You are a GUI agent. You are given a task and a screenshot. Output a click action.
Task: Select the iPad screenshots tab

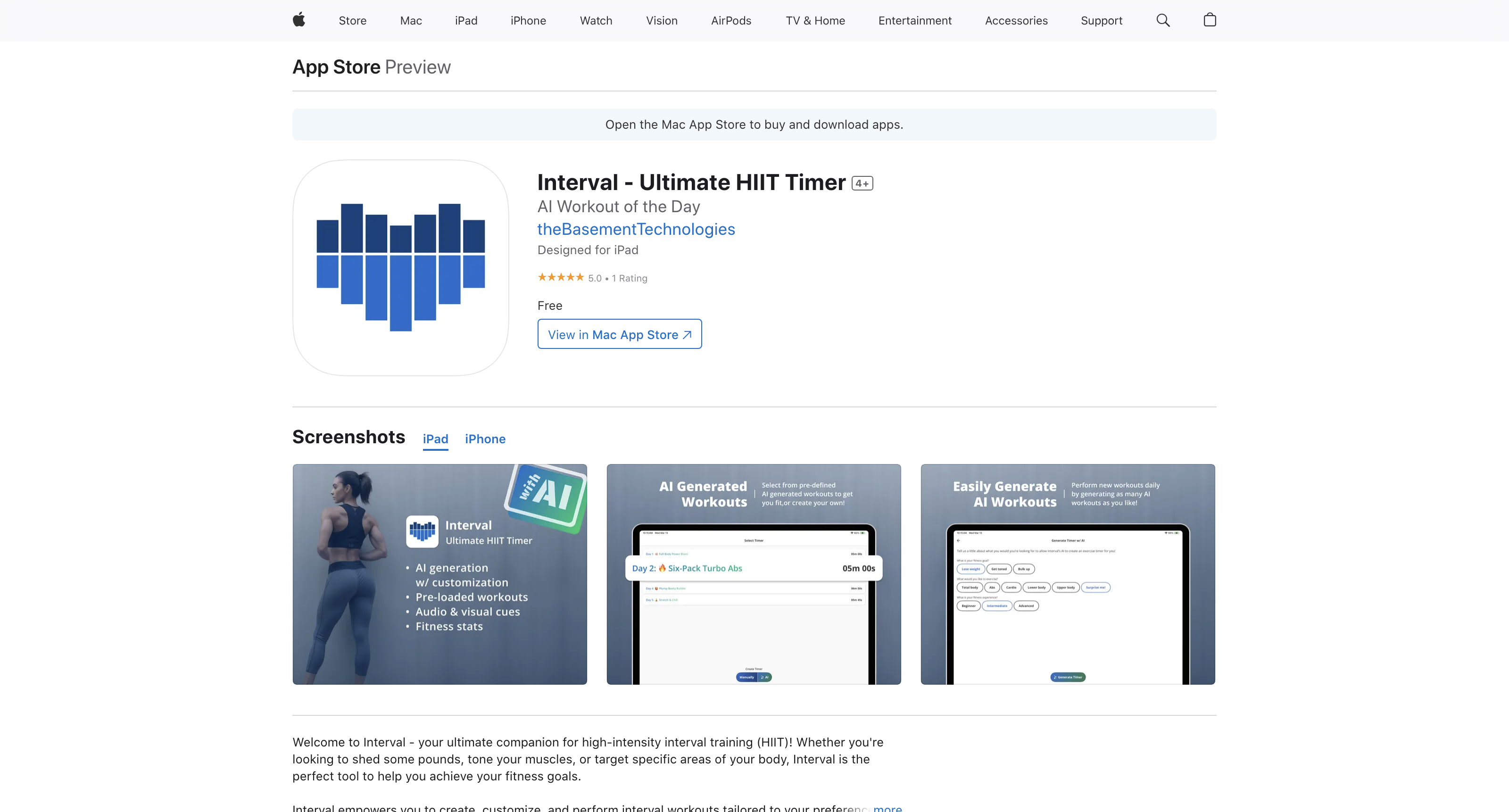(435, 439)
